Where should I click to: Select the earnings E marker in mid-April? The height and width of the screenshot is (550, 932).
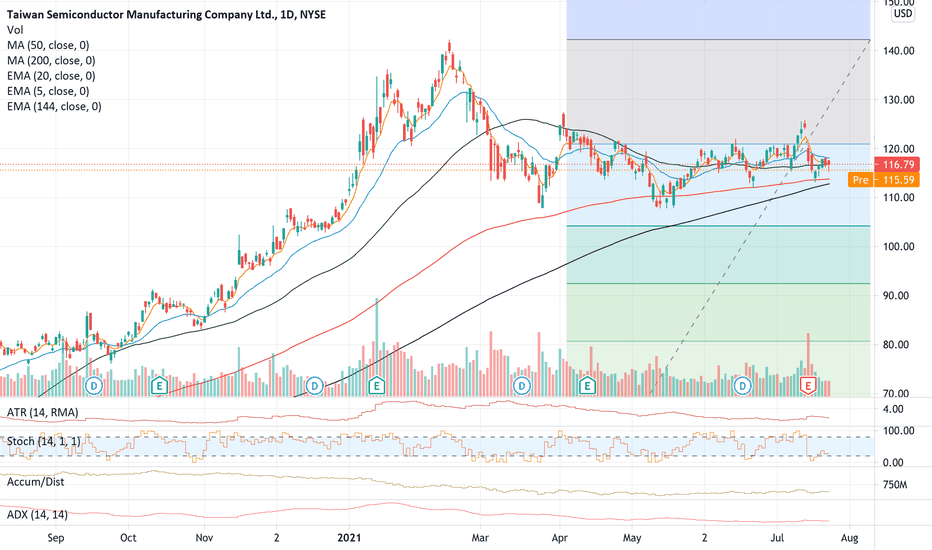pyautogui.click(x=588, y=386)
